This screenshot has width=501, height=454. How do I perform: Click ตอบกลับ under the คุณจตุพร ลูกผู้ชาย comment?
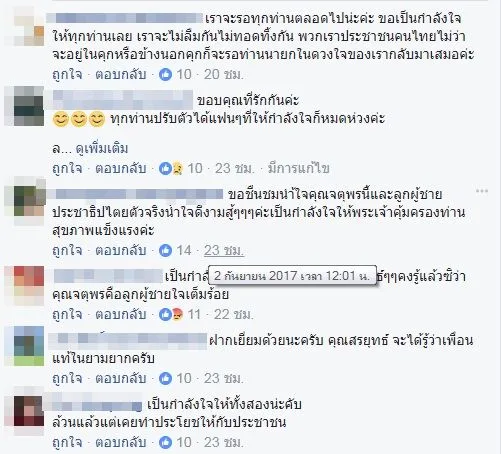[121, 314]
